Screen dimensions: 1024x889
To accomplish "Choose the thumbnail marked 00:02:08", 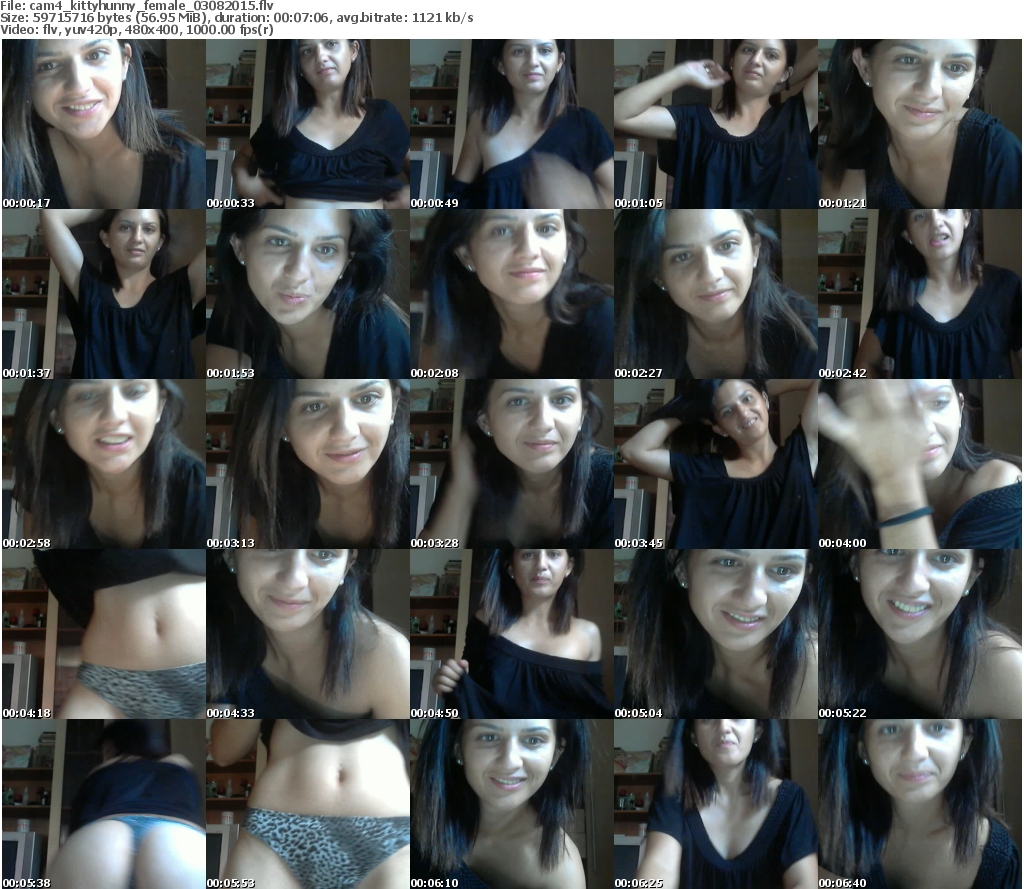I will pyautogui.click(x=512, y=294).
